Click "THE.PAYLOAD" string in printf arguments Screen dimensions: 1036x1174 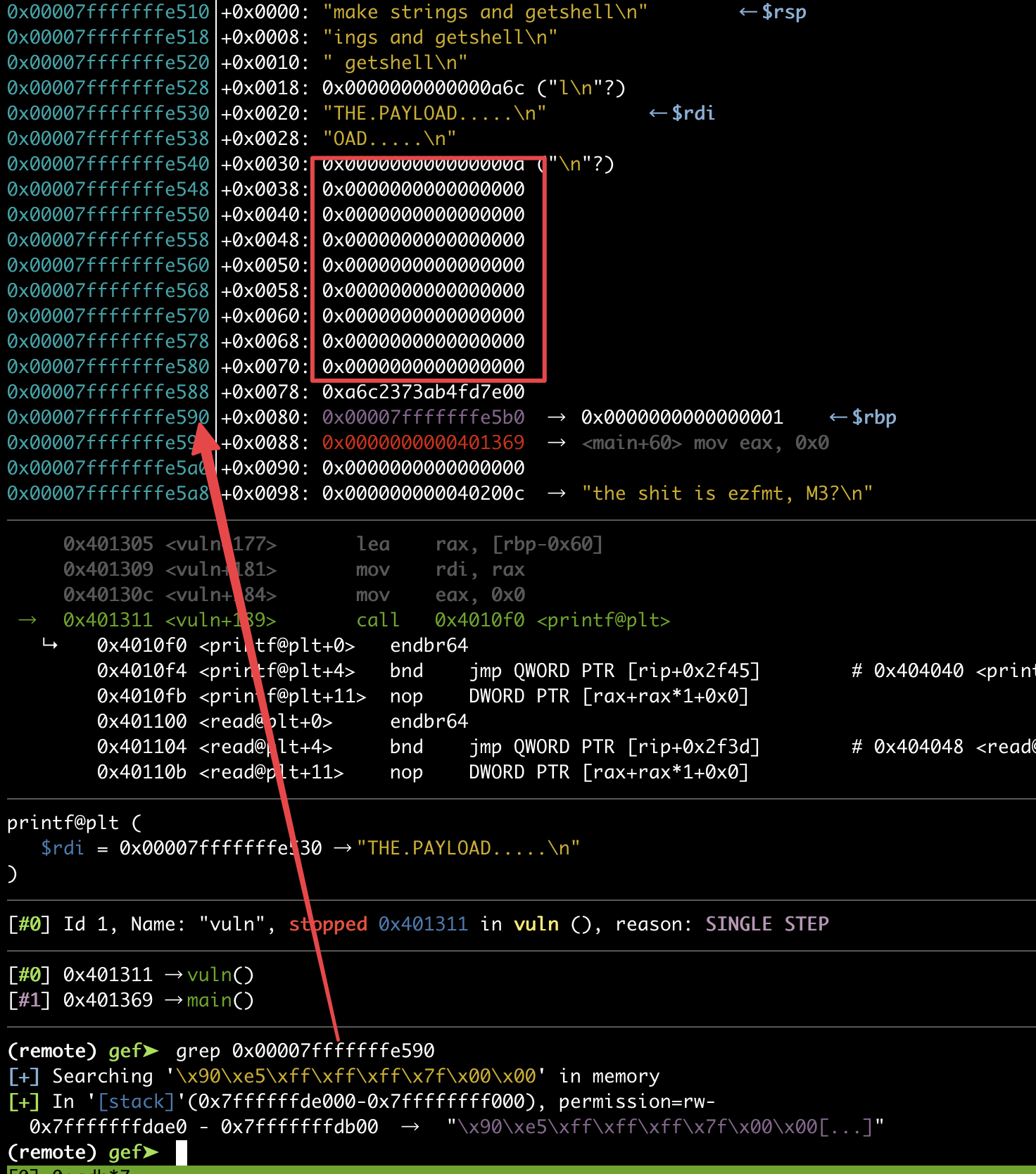[x=468, y=848]
